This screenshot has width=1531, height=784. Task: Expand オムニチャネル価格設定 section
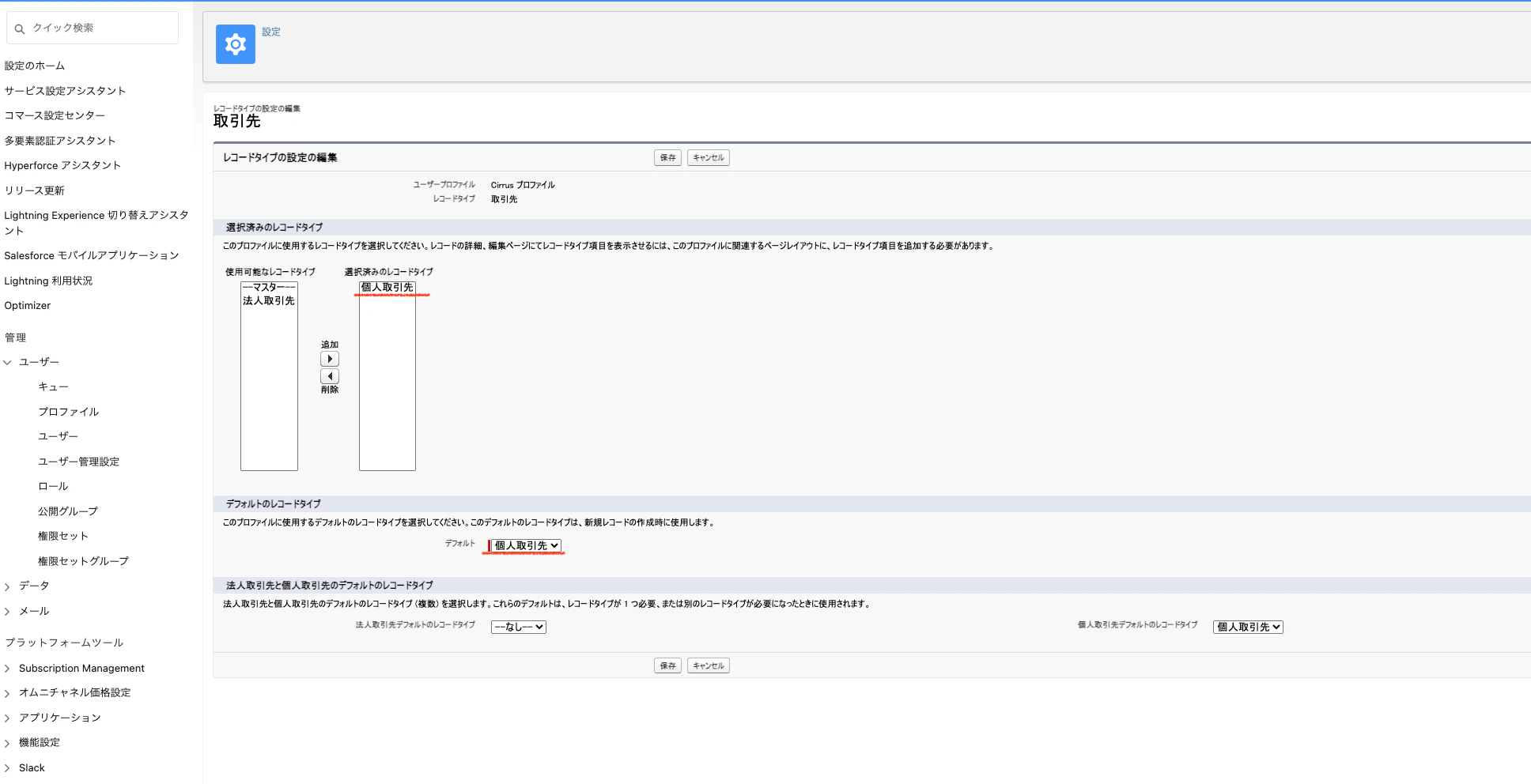(x=8, y=693)
